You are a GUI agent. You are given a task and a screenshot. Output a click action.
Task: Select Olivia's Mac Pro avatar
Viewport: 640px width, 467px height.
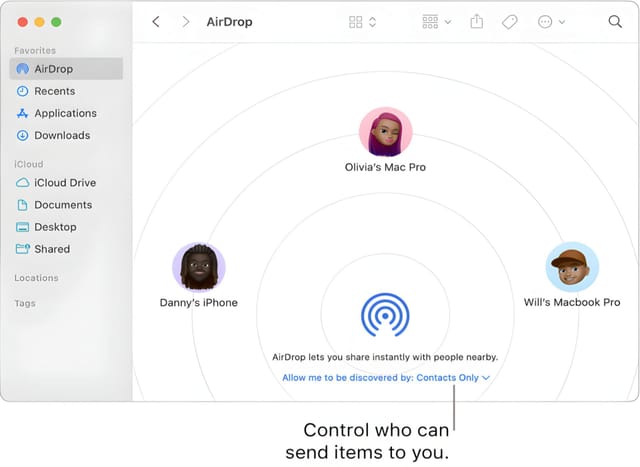tap(385, 132)
